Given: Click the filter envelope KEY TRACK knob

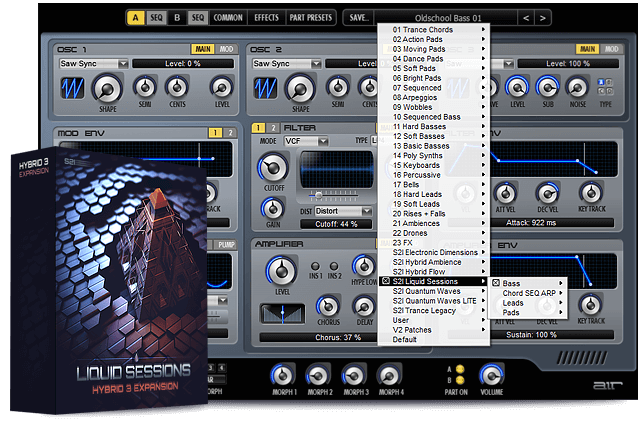Looking at the screenshot, I should (591, 193).
